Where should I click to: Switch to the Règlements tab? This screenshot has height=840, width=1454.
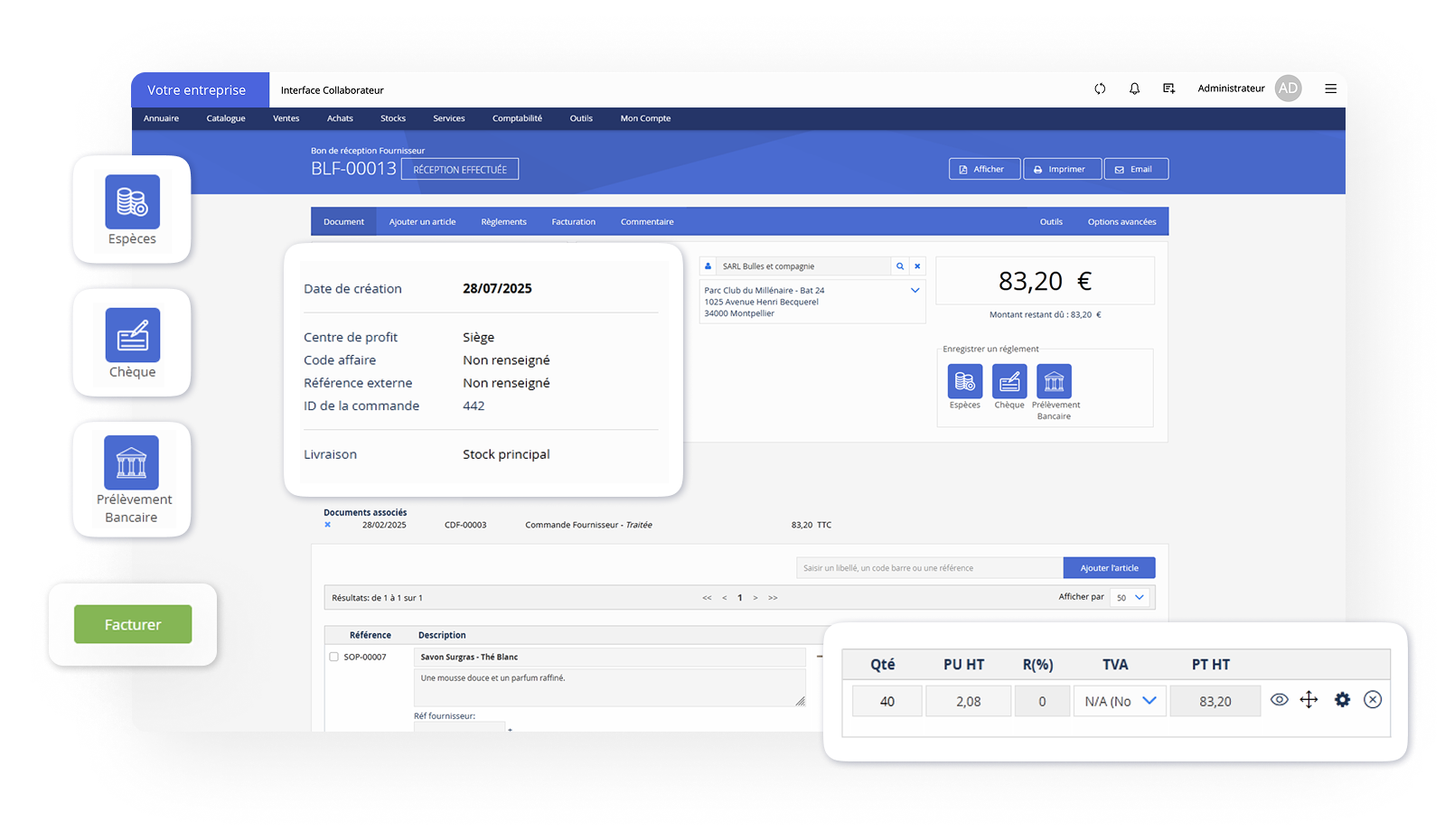pyautogui.click(x=503, y=222)
